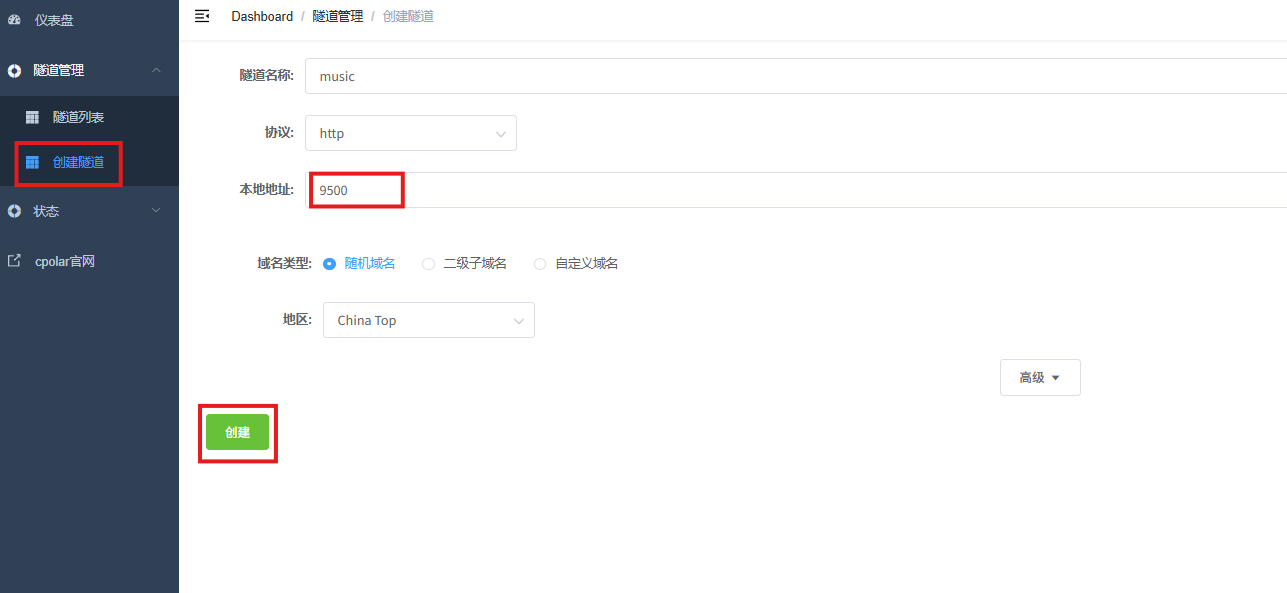
Task: Toggle the sidebar collapse hamburger icon
Action: click(x=202, y=16)
